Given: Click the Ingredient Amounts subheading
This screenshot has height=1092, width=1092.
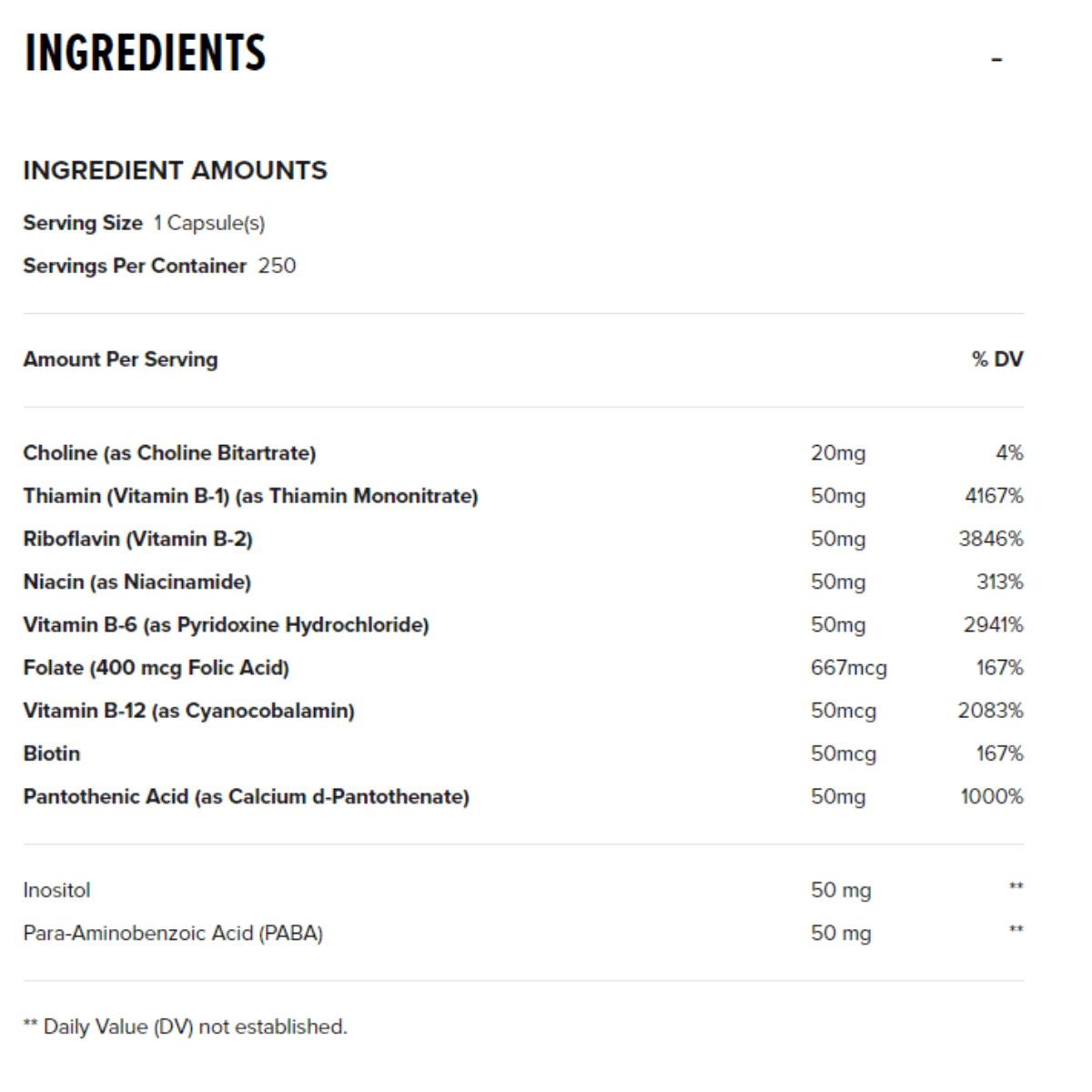Looking at the screenshot, I should pyautogui.click(x=175, y=170).
